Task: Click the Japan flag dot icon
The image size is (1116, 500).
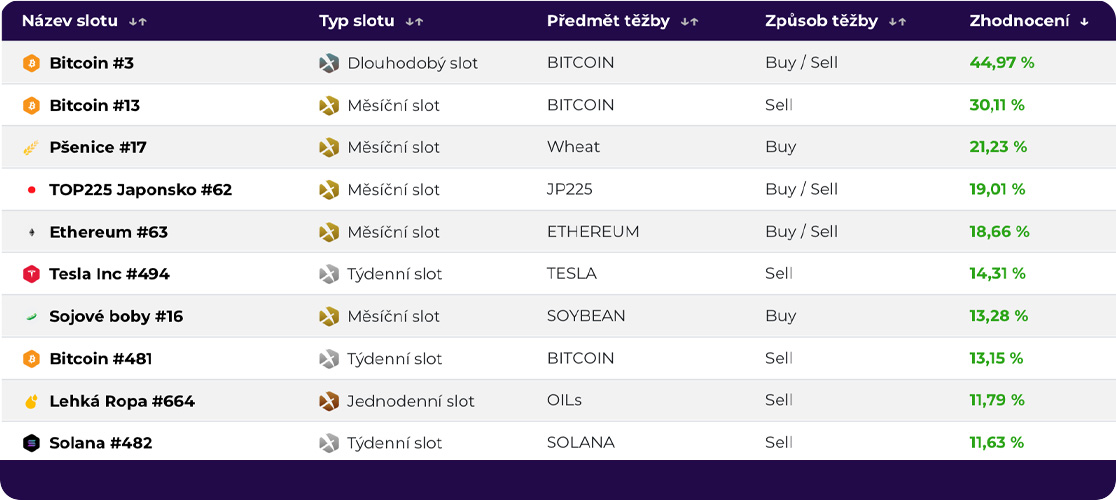Action: (31, 190)
